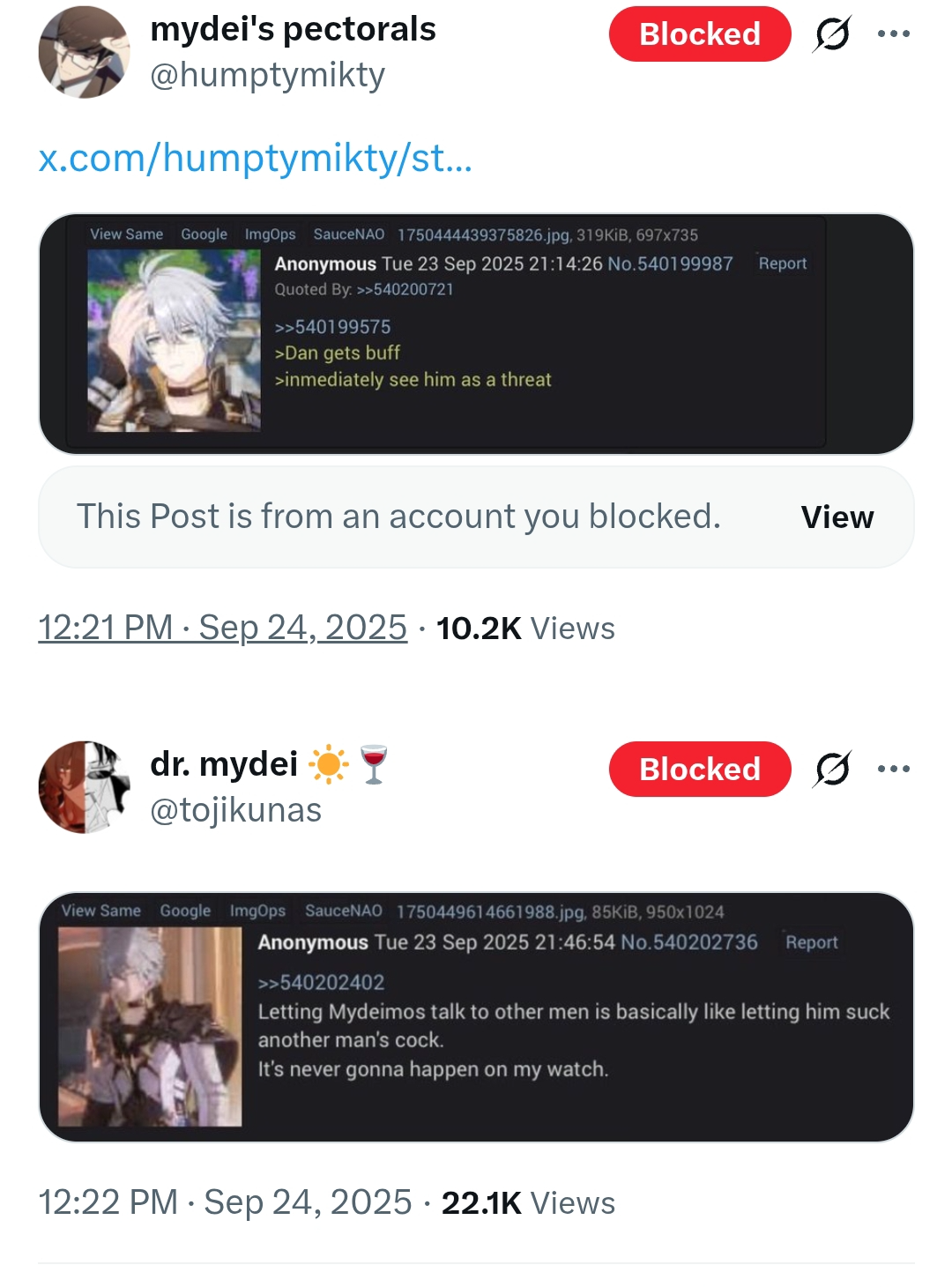Open the screenshot mentioning Dan gets buff
The width and height of the screenshot is (952, 1287).
point(476,334)
